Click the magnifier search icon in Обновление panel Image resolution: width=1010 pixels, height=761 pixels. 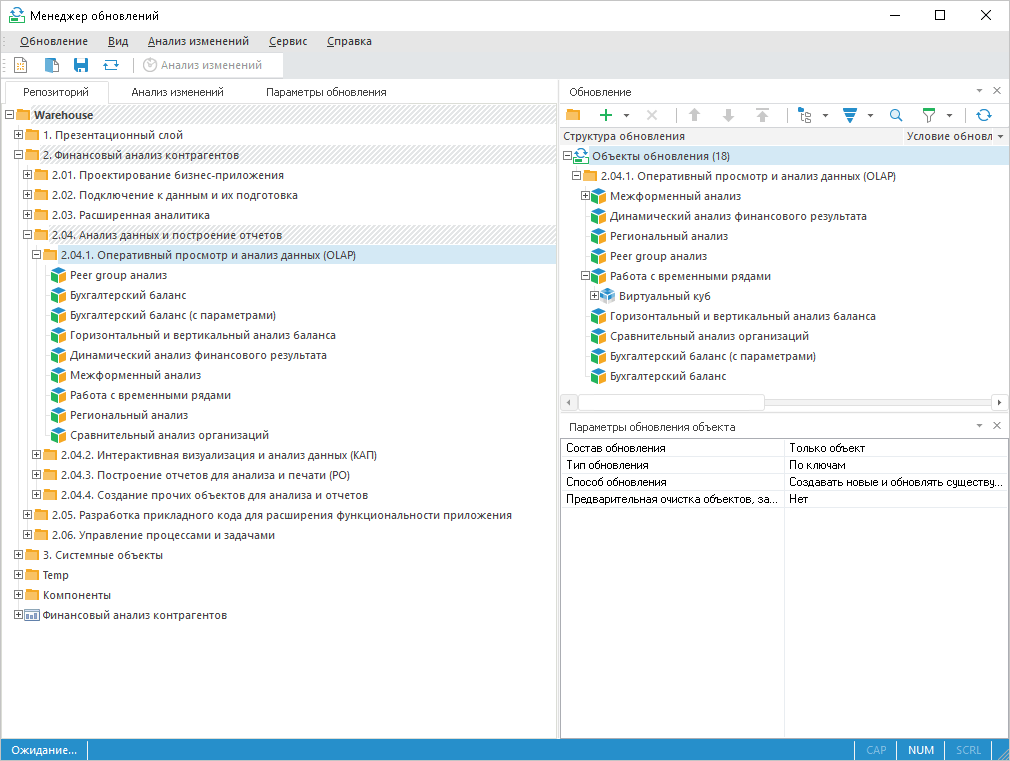click(x=896, y=115)
